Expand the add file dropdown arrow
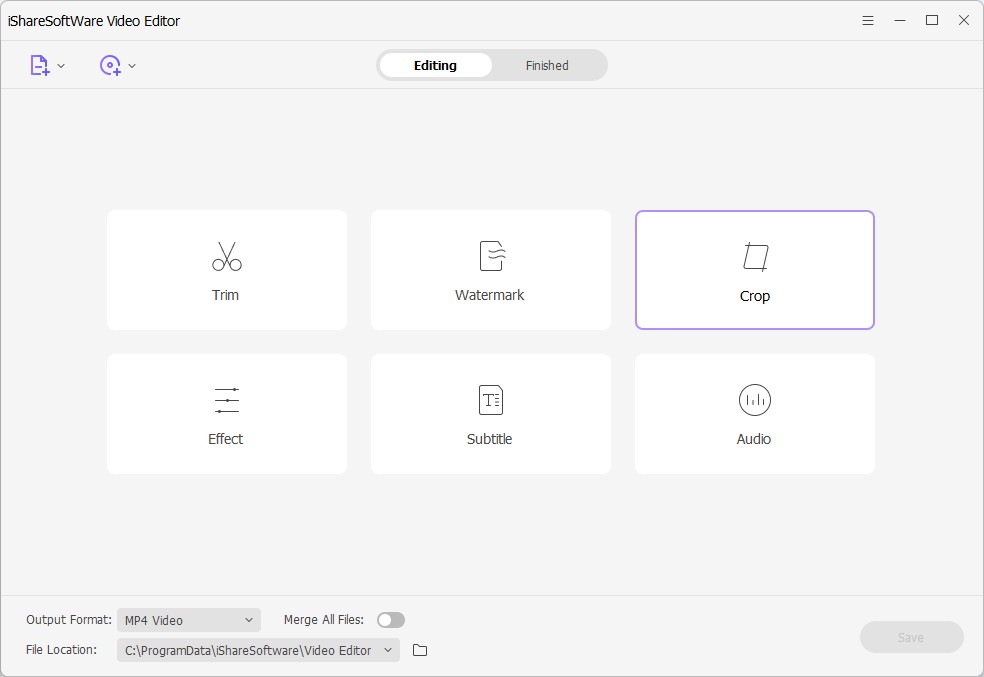 (61, 67)
